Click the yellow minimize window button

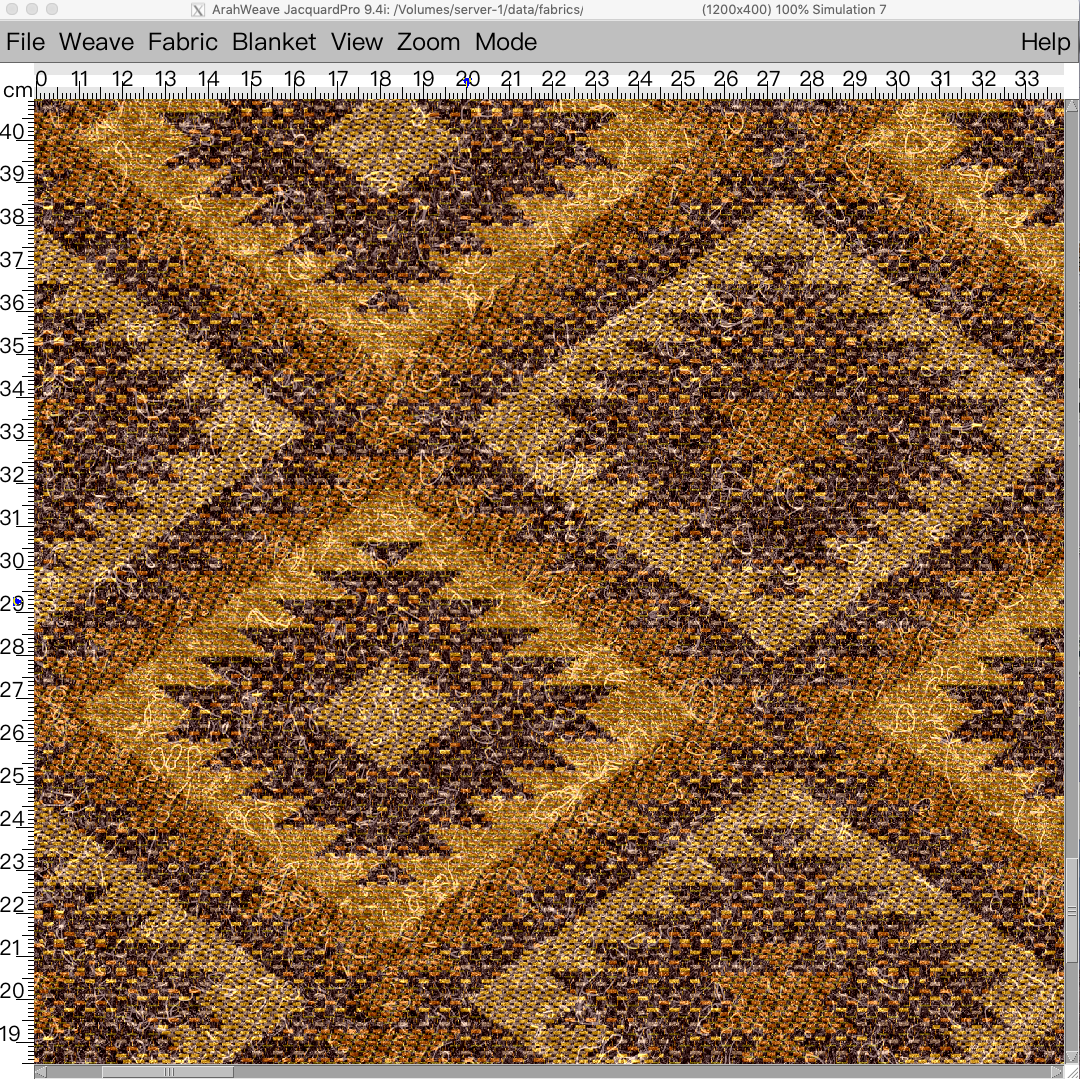(x=32, y=9)
